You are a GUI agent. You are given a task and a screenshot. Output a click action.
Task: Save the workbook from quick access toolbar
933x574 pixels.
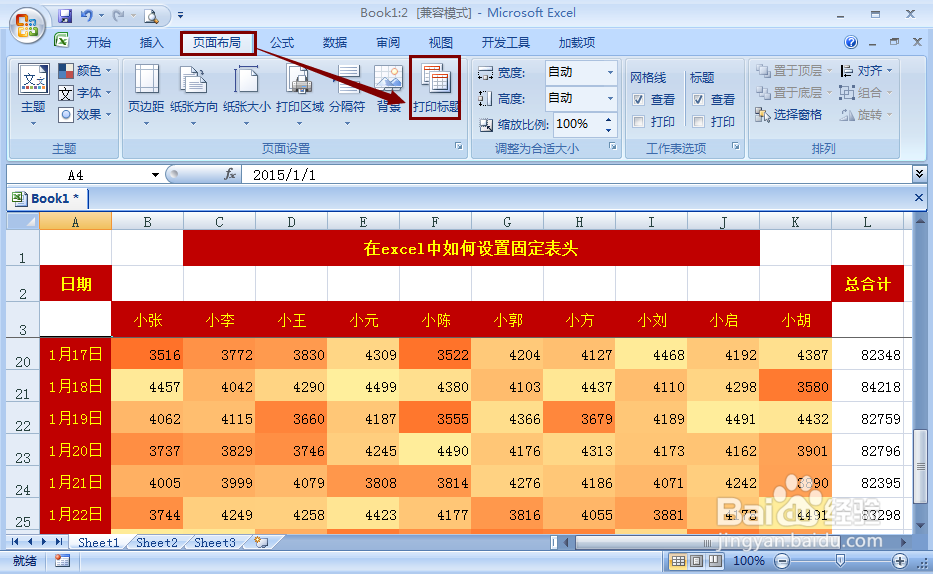tap(65, 15)
